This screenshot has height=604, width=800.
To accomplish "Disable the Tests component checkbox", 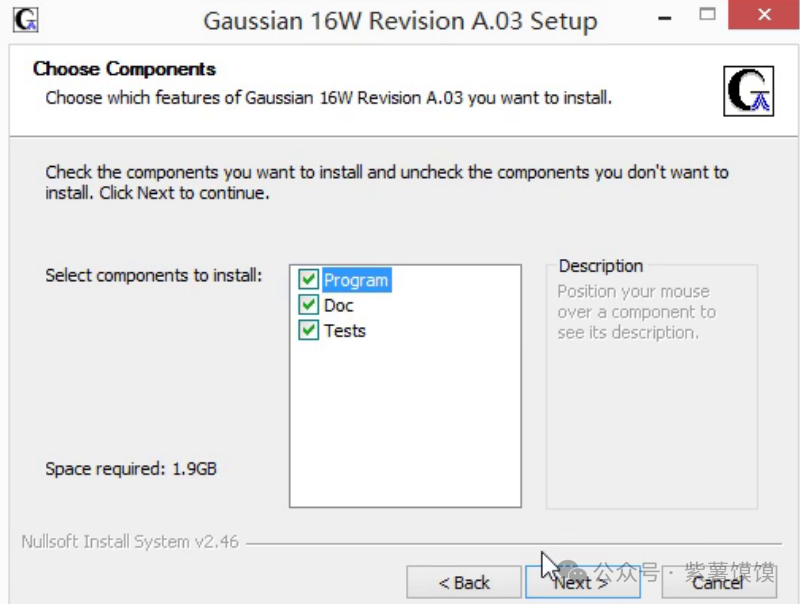I will click(309, 331).
